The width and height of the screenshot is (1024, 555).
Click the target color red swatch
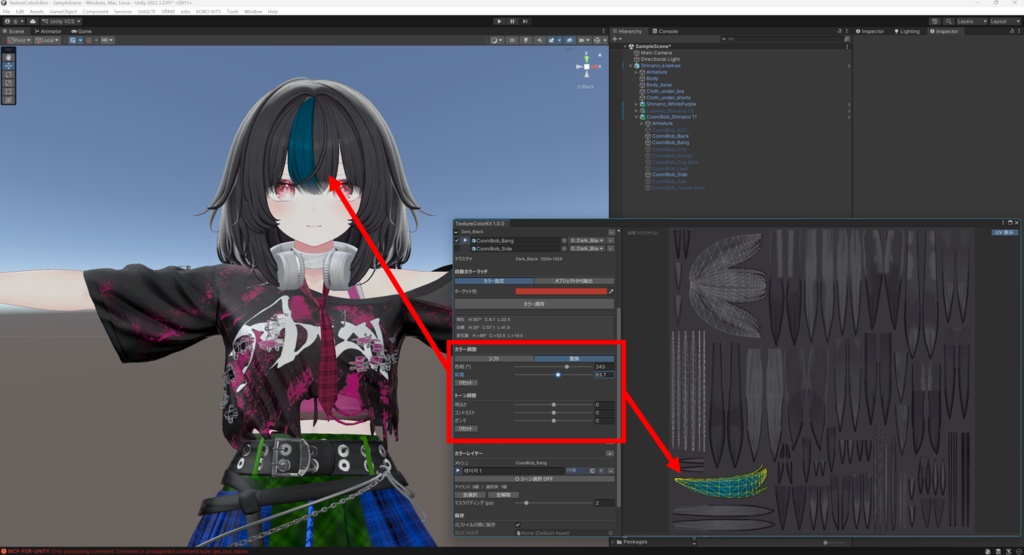pos(561,291)
